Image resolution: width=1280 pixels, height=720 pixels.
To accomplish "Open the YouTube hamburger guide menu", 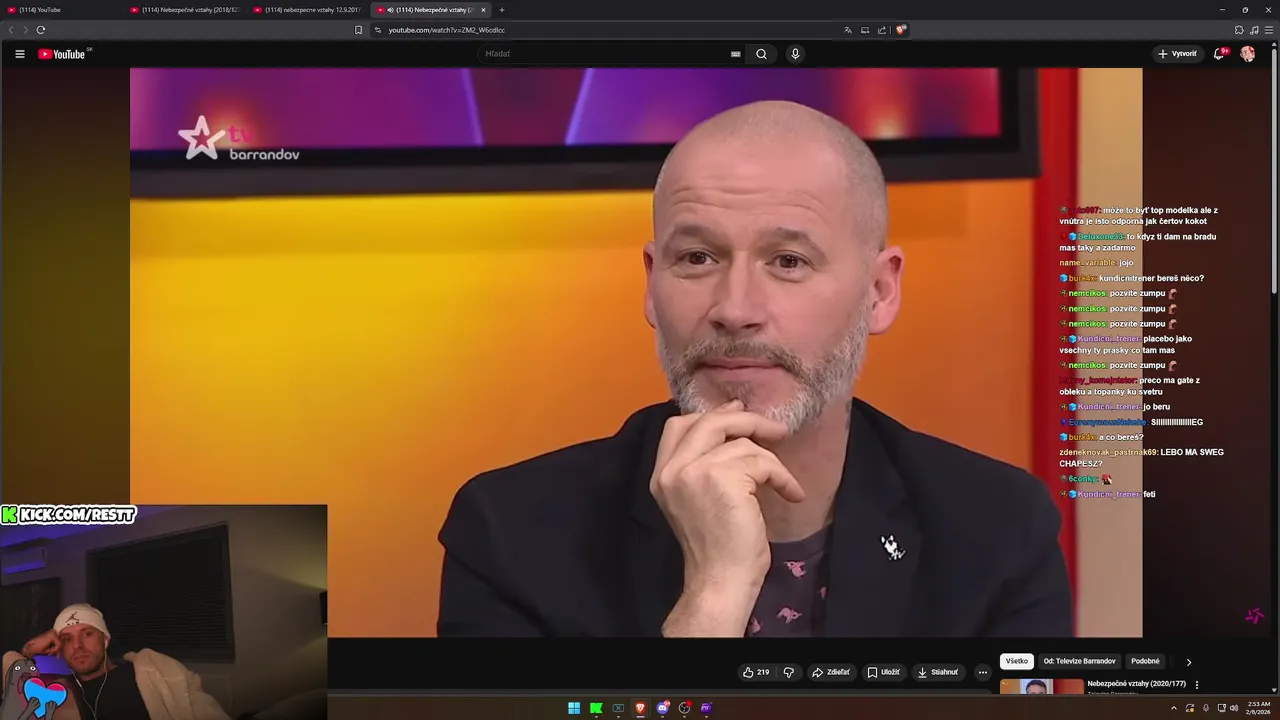I will (19, 54).
